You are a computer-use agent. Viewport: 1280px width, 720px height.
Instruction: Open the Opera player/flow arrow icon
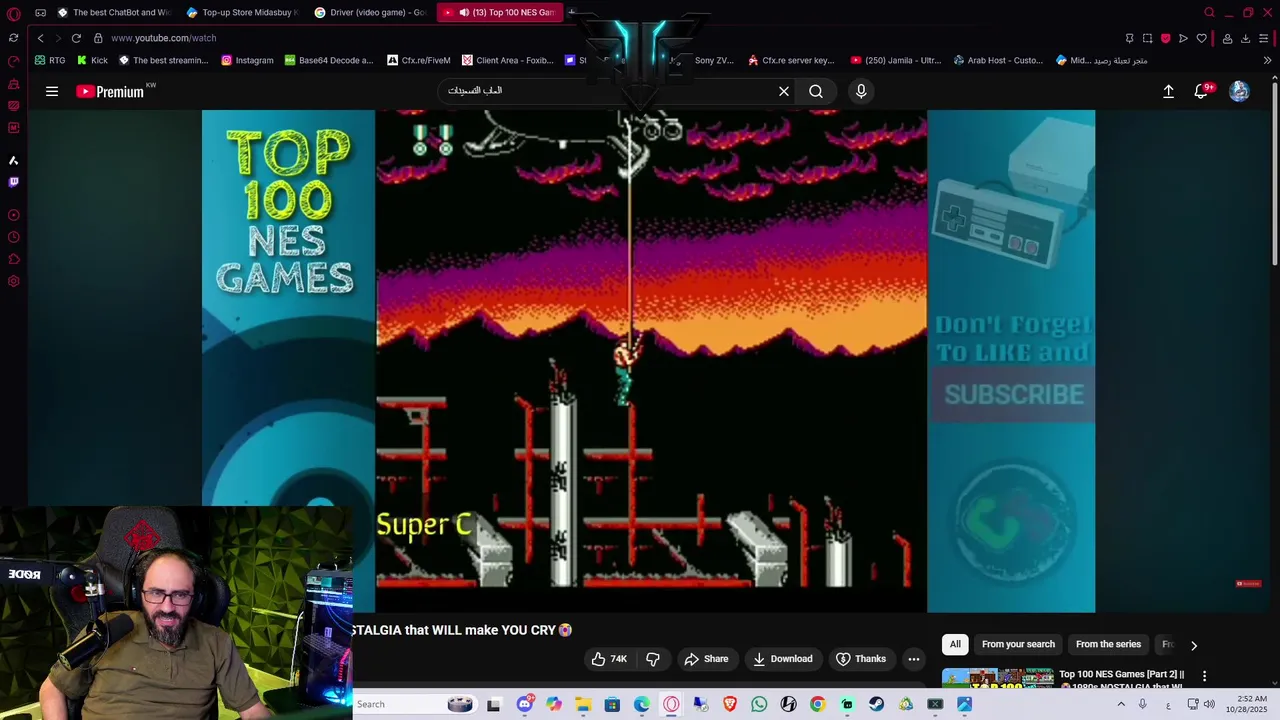click(x=1183, y=38)
